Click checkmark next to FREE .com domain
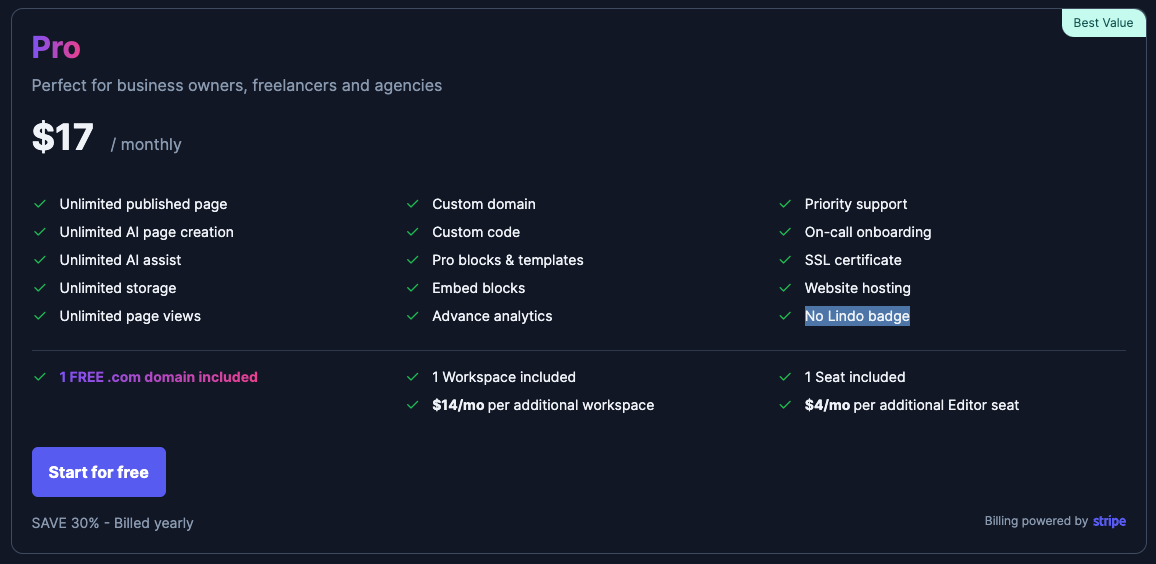This screenshot has width=1156, height=564. coord(40,377)
